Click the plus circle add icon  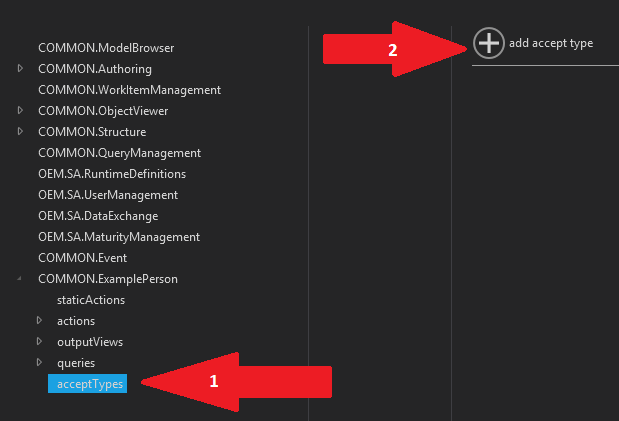click(489, 43)
